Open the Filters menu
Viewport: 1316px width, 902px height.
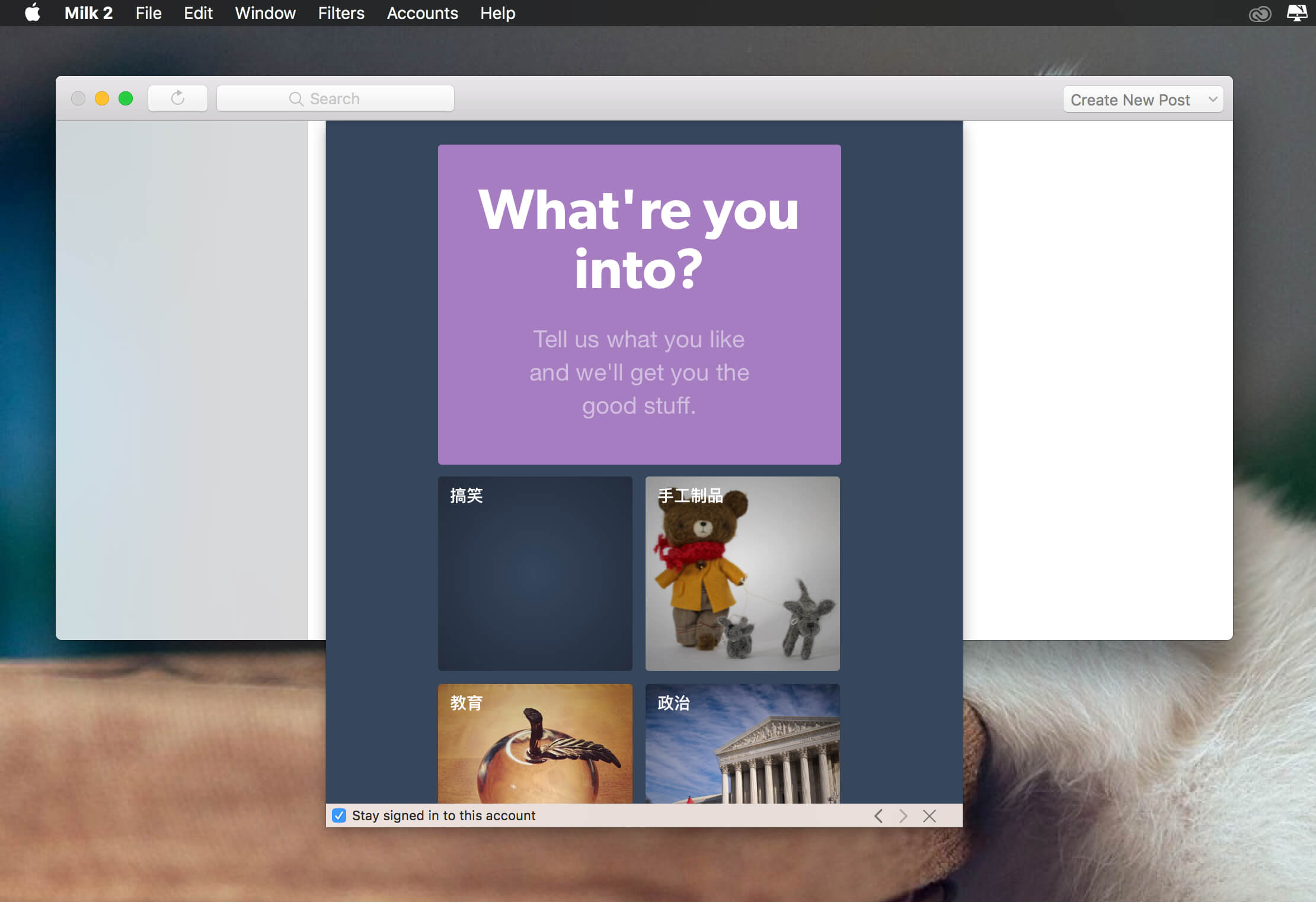[341, 13]
